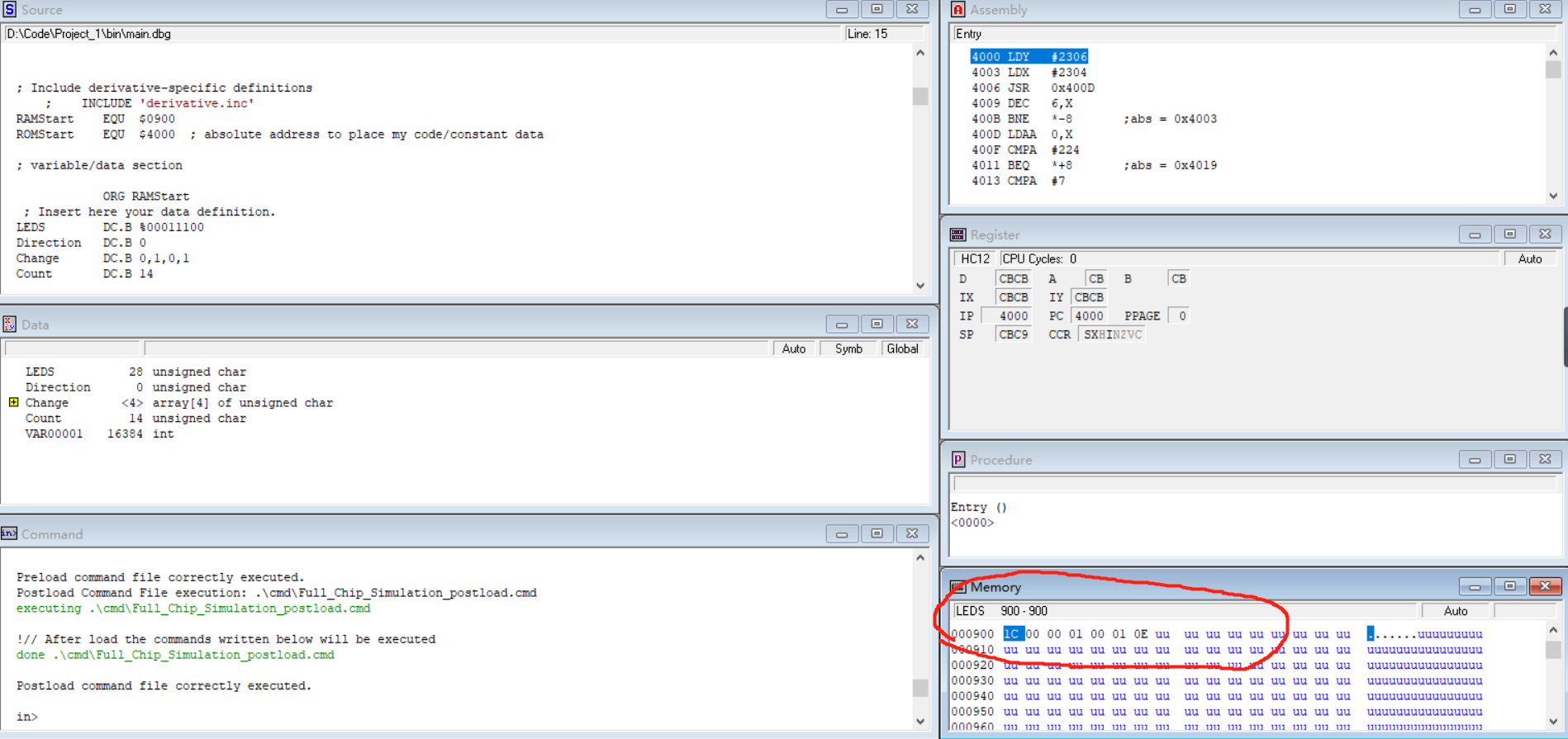1568x739 pixels.
Task: Click Auto in Register window header
Action: (x=1529, y=258)
